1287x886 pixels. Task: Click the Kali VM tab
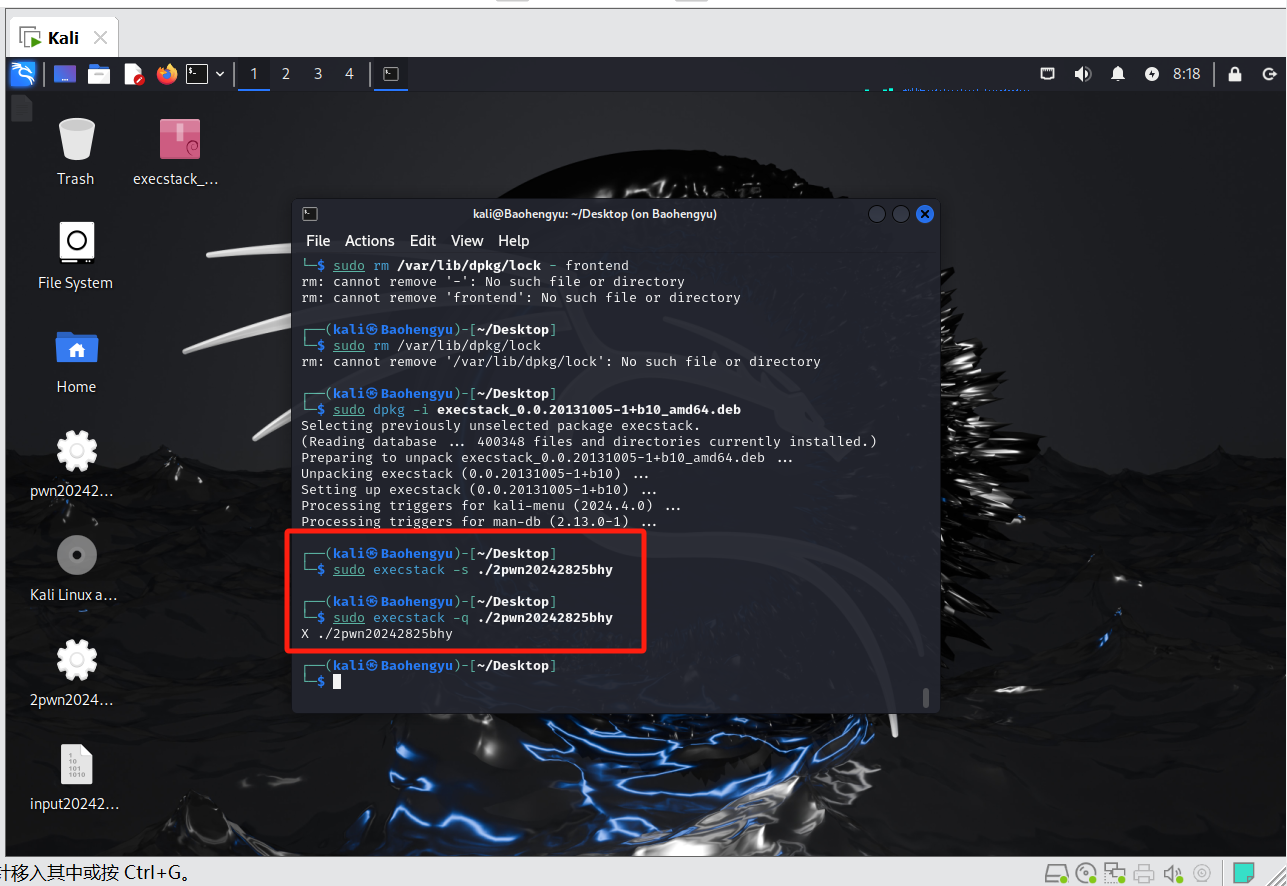64,38
